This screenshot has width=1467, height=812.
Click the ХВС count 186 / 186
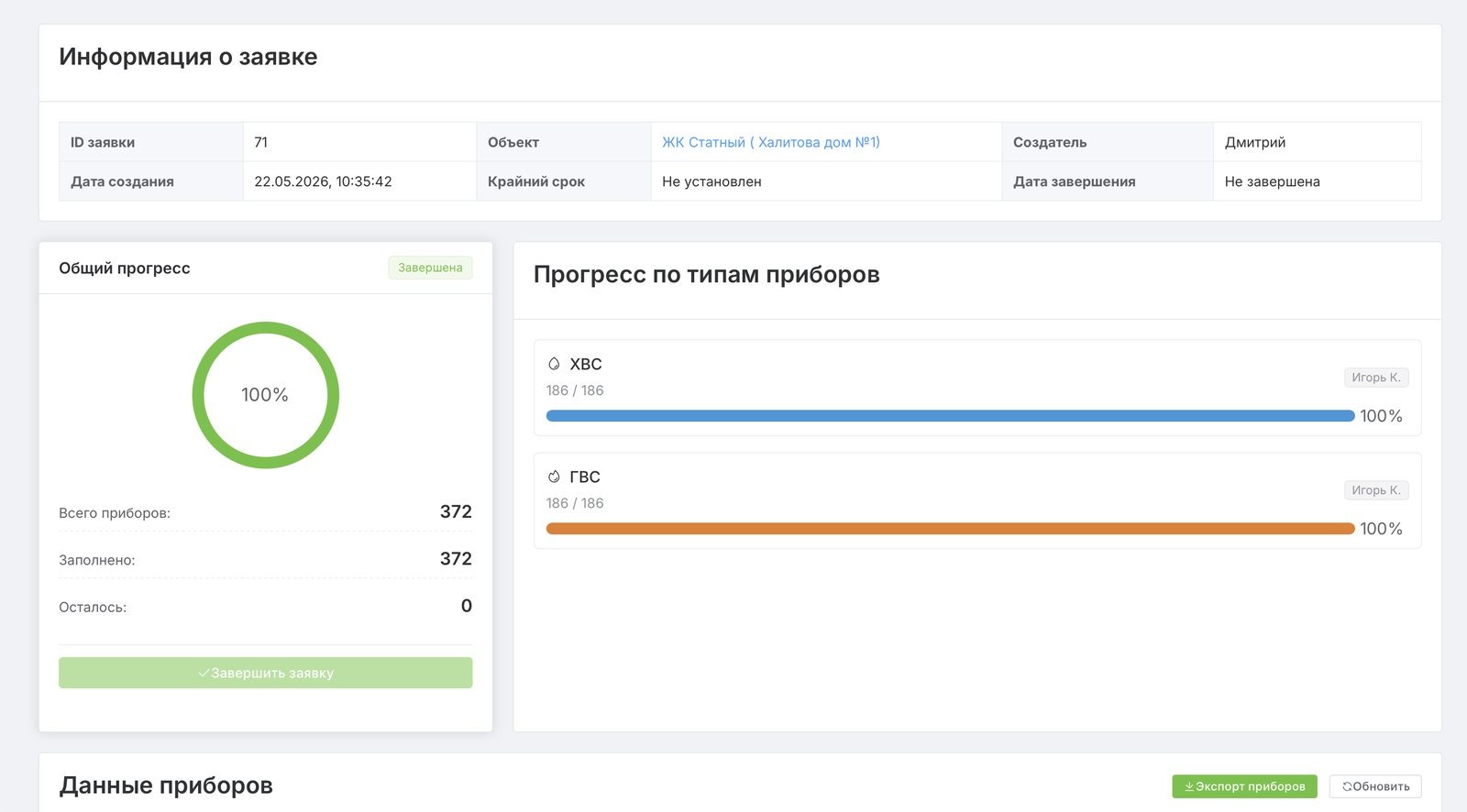pos(575,390)
